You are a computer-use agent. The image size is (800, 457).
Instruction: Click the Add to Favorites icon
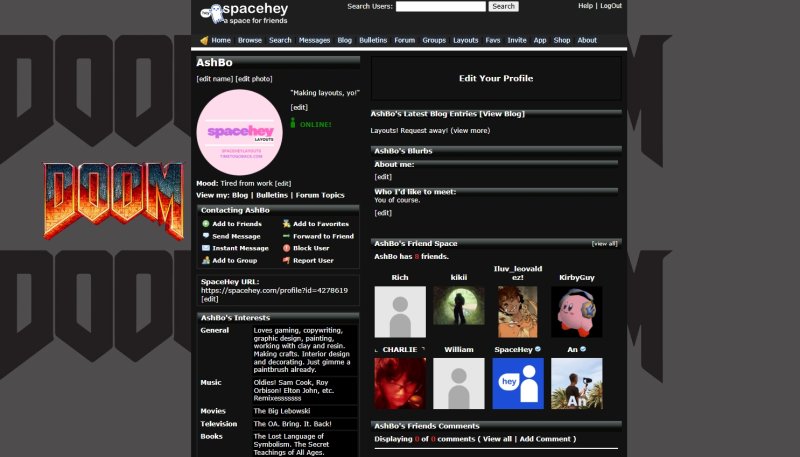287,224
